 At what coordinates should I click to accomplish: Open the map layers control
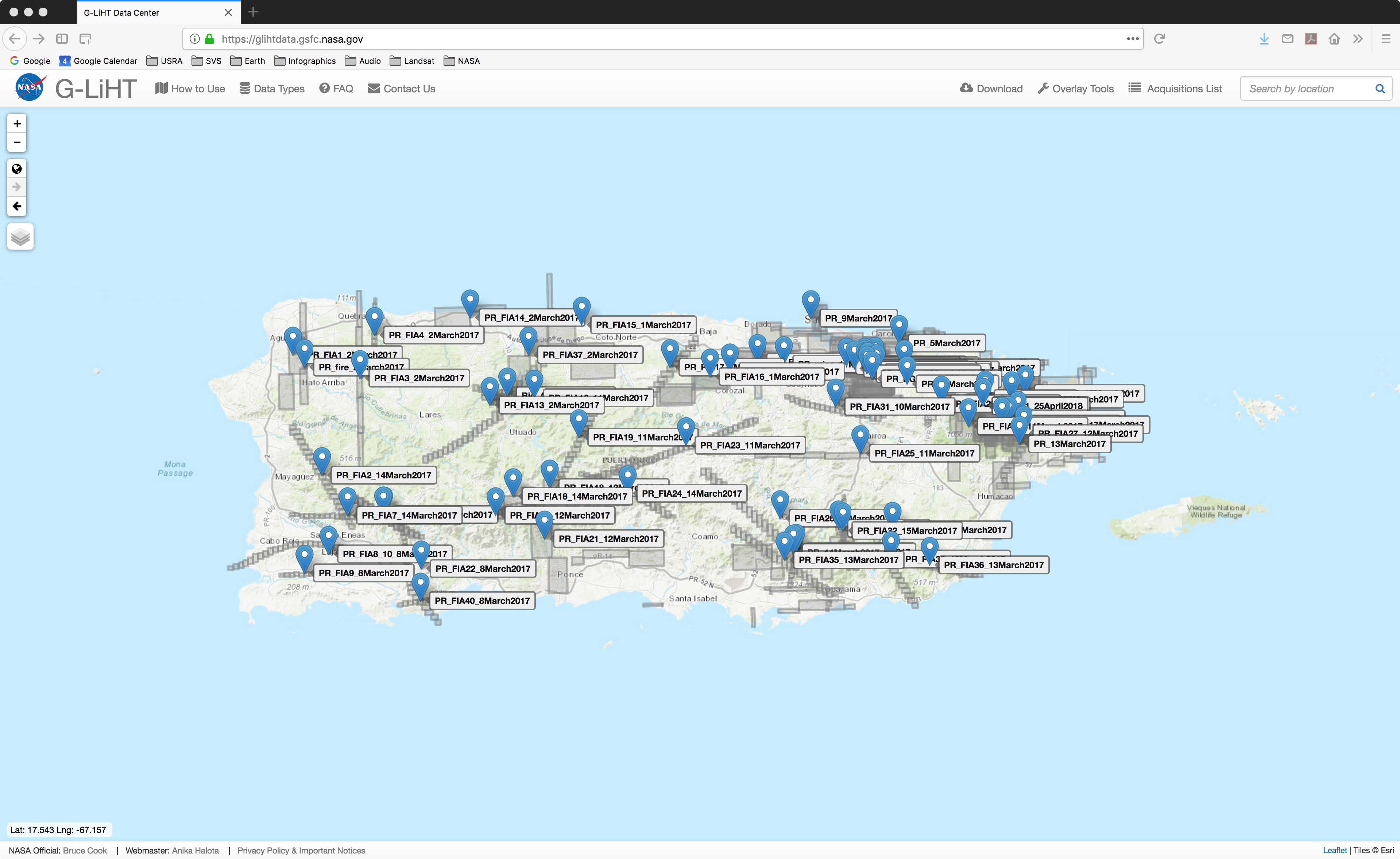[x=20, y=236]
